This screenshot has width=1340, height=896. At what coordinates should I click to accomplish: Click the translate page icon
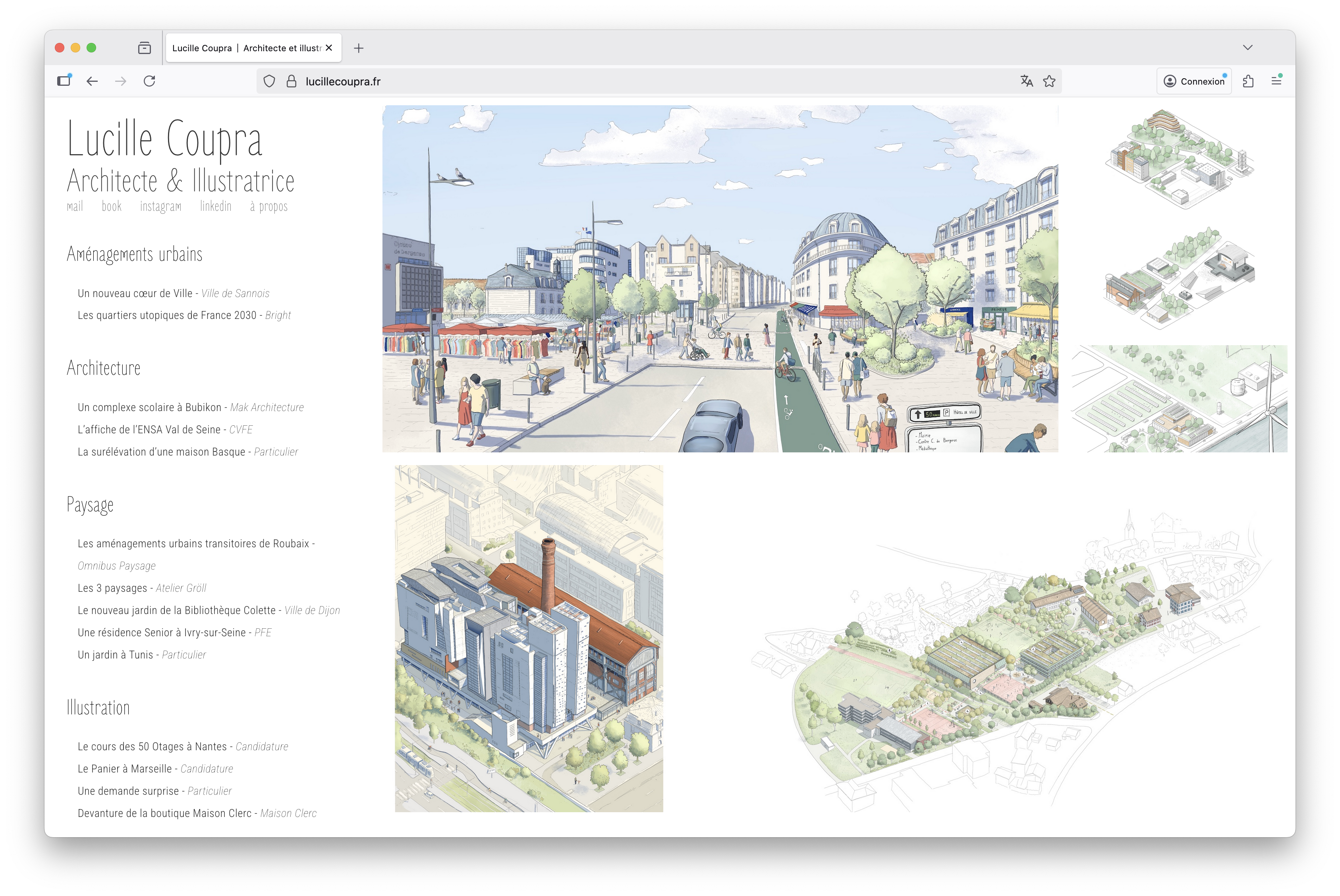1026,81
